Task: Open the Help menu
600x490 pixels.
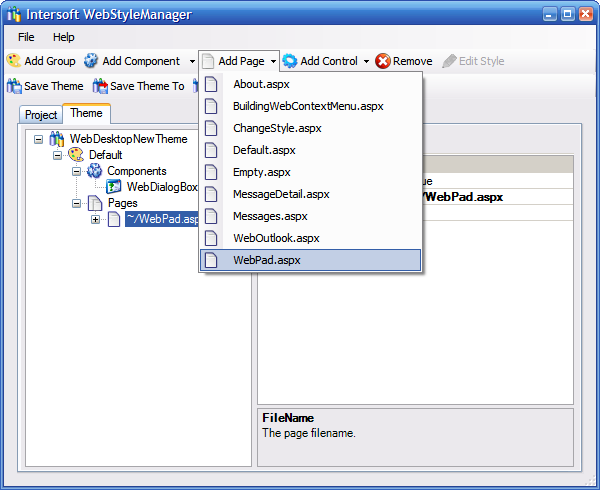Action: [63, 37]
